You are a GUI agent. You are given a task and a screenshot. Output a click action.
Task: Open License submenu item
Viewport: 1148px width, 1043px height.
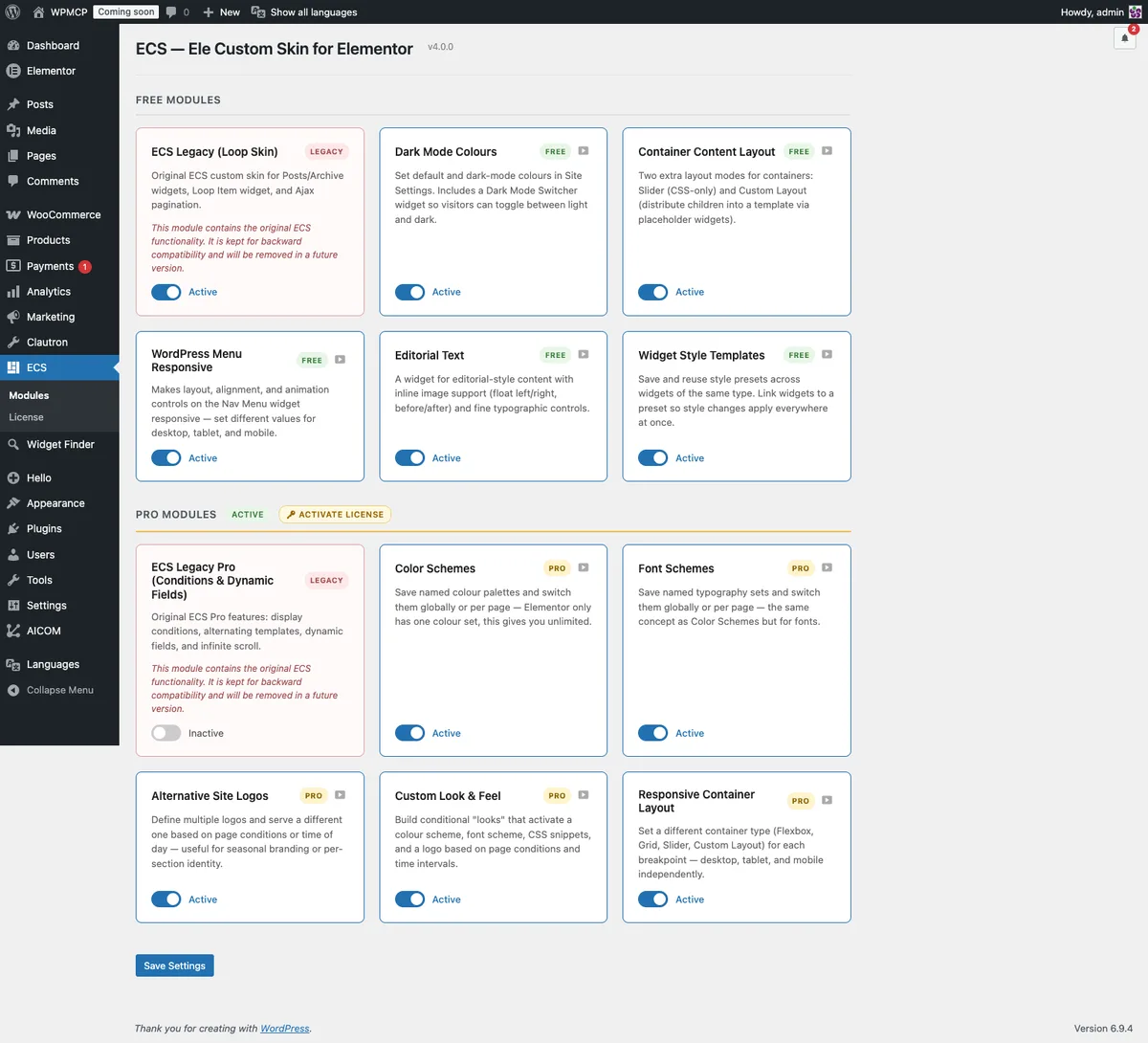point(26,417)
